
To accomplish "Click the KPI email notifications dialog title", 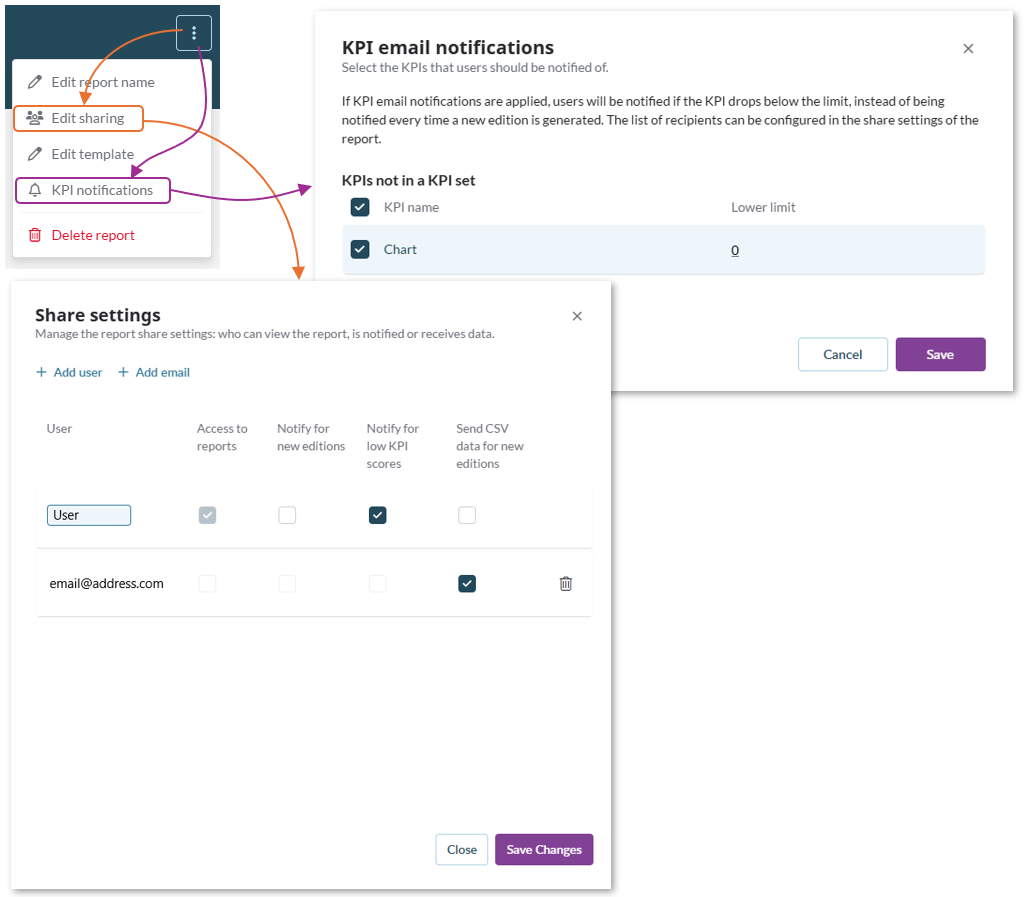I will [x=447, y=47].
